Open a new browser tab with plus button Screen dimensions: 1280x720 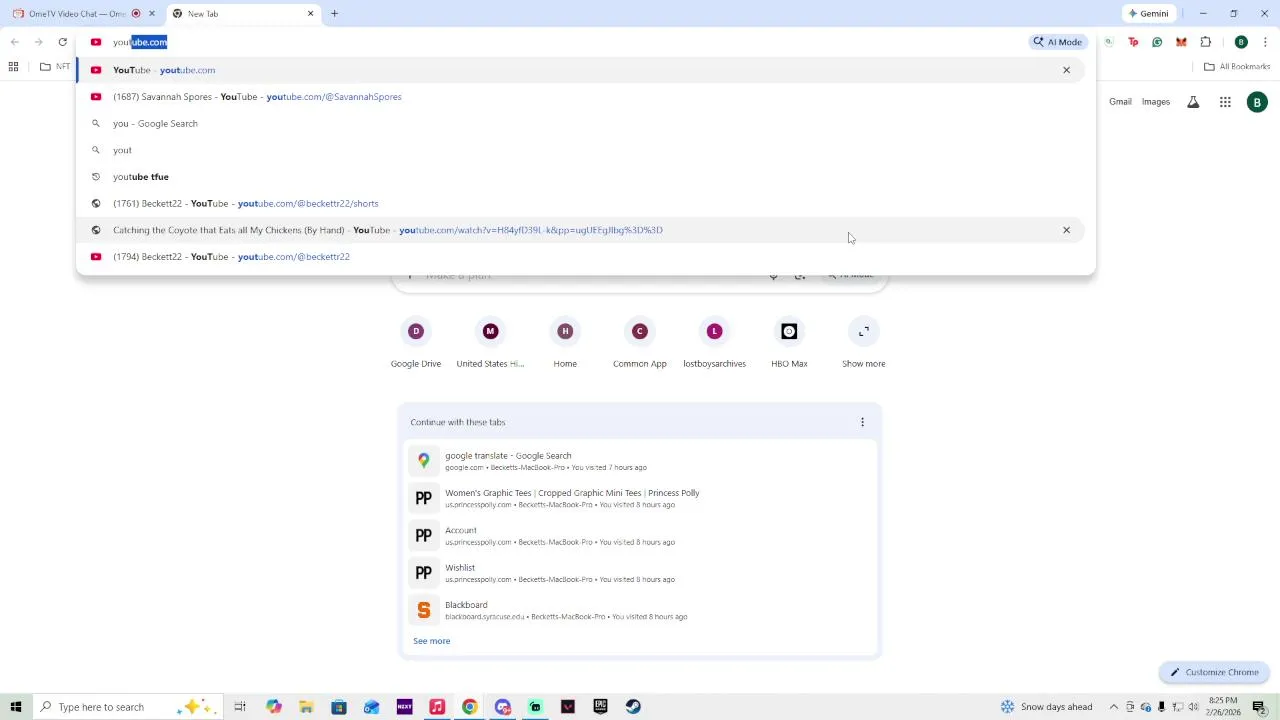click(334, 13)
